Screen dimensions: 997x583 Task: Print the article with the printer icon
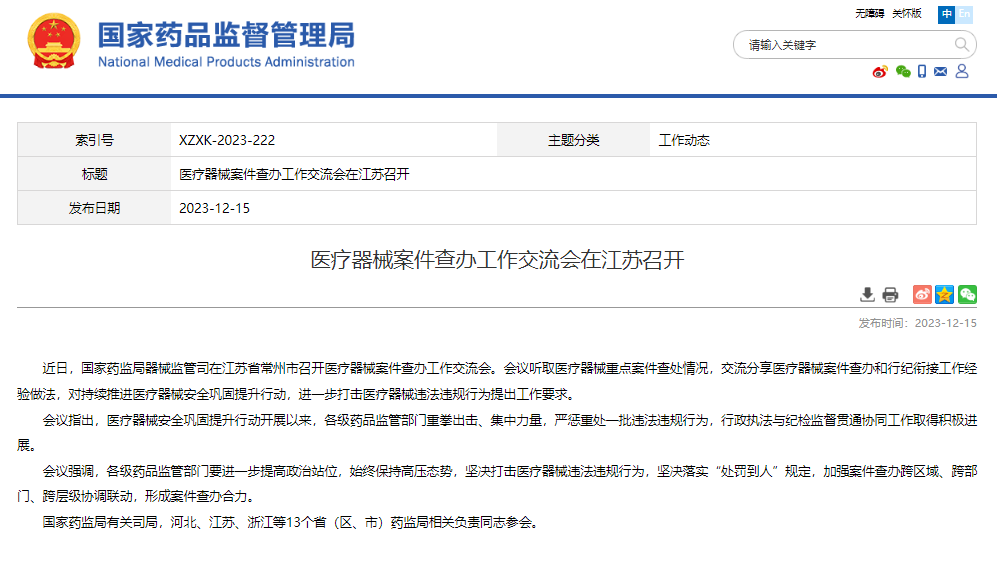pos(890,294)
